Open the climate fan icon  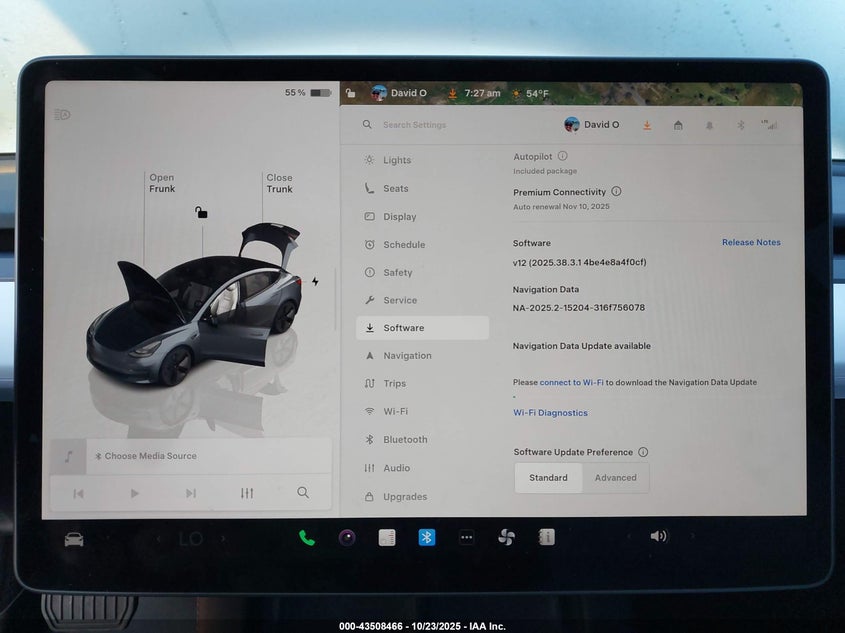(x=506, y=537)
